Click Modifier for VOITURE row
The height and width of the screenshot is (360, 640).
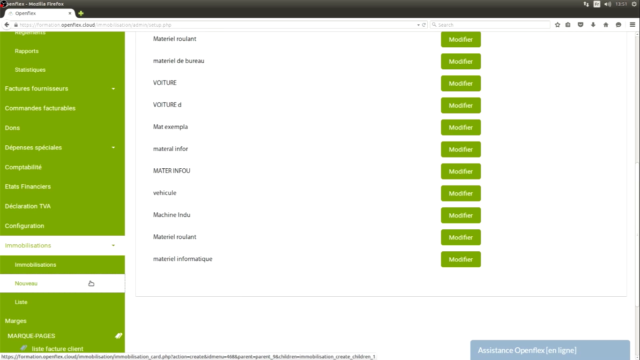[460, 84]
